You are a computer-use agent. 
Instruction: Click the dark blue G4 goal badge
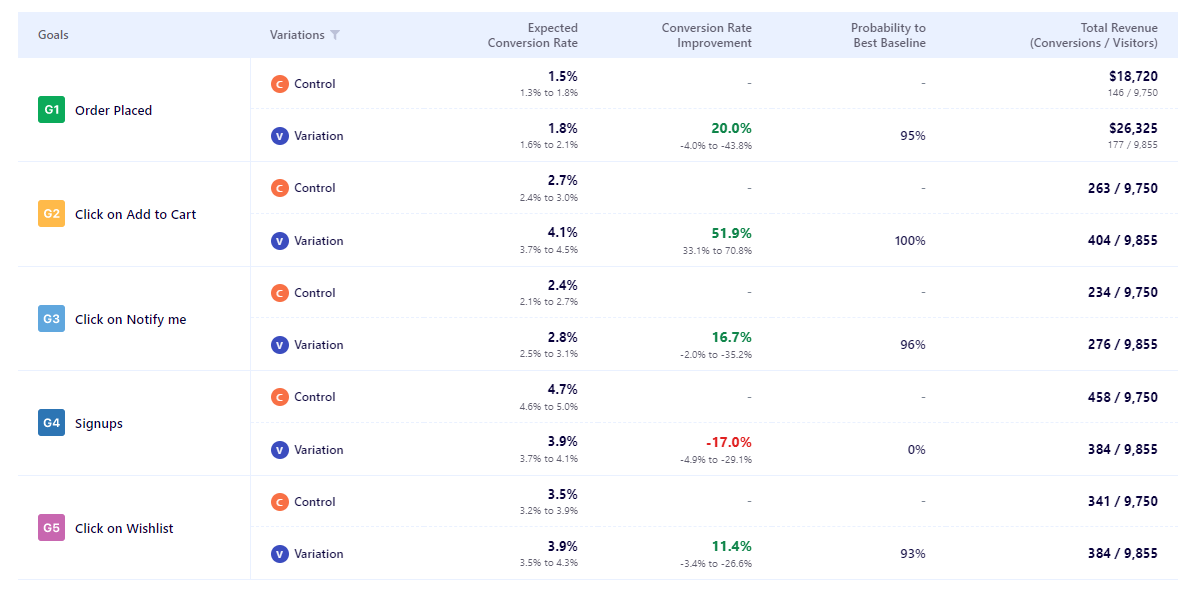(51, 423)
